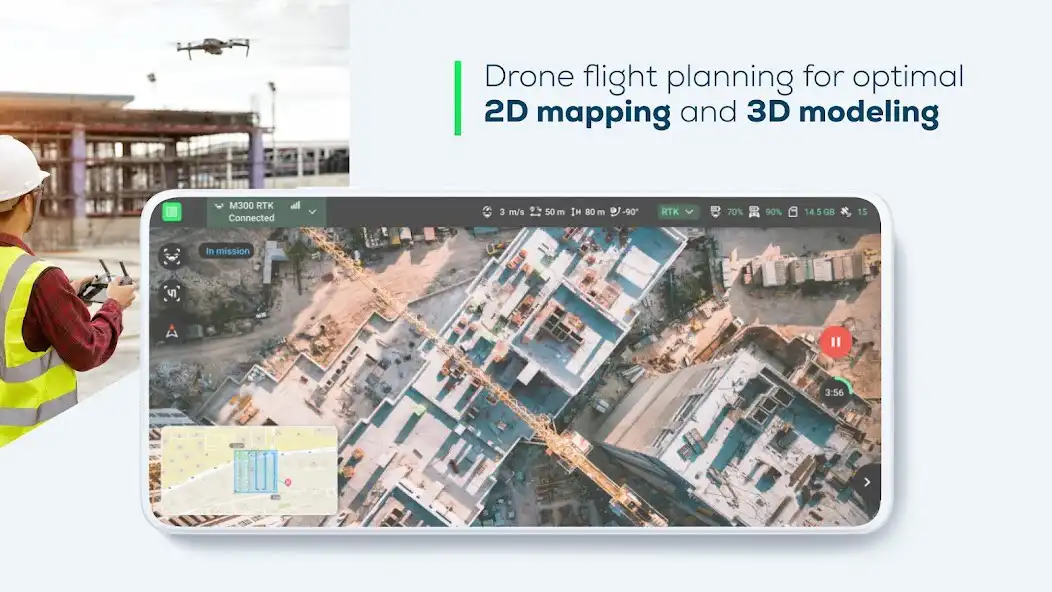Click the compass north arrow icon
Screen dimensions: 1052x592
point(172,330)
